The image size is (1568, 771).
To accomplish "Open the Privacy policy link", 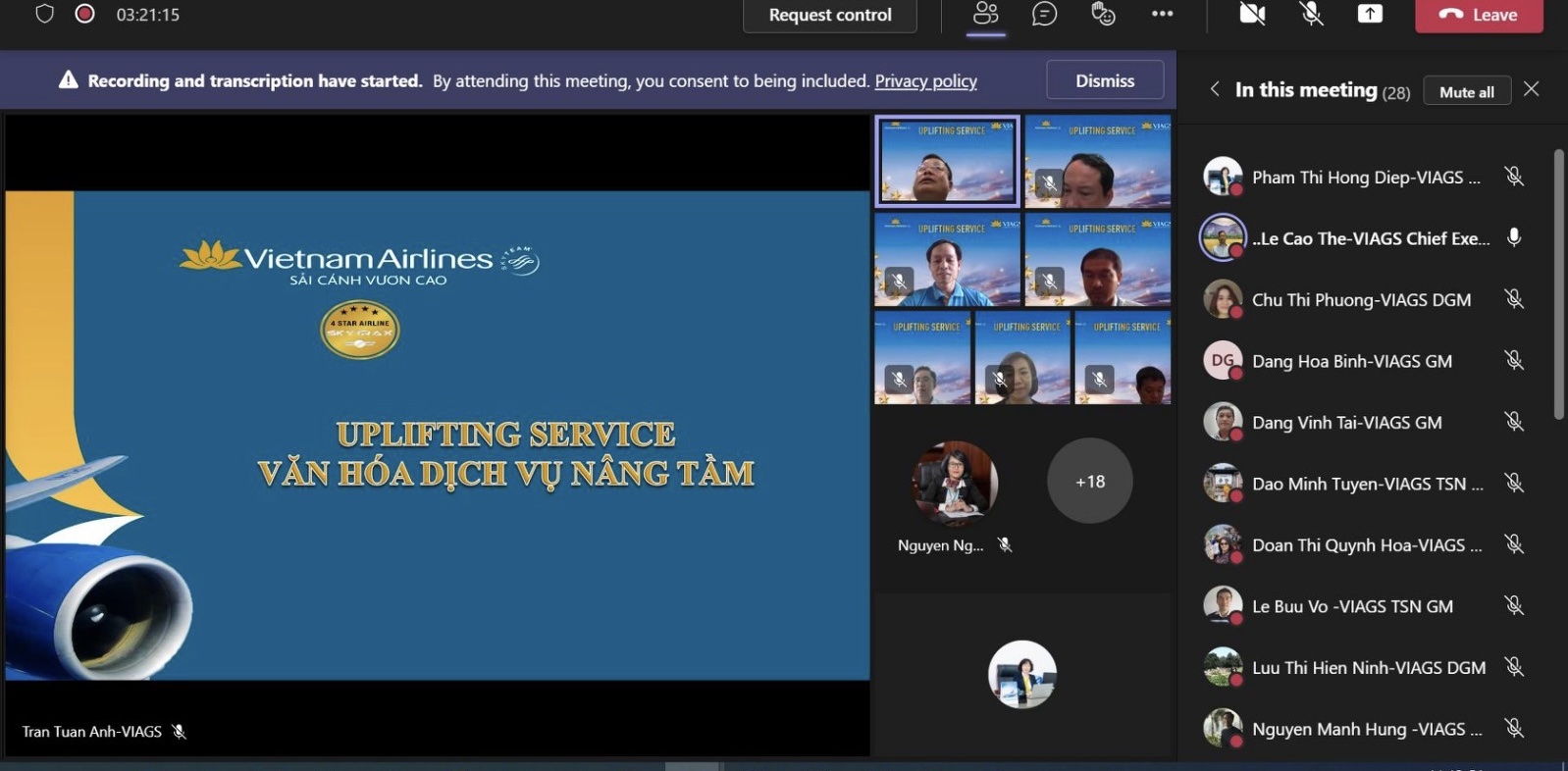I will point(925,80).
